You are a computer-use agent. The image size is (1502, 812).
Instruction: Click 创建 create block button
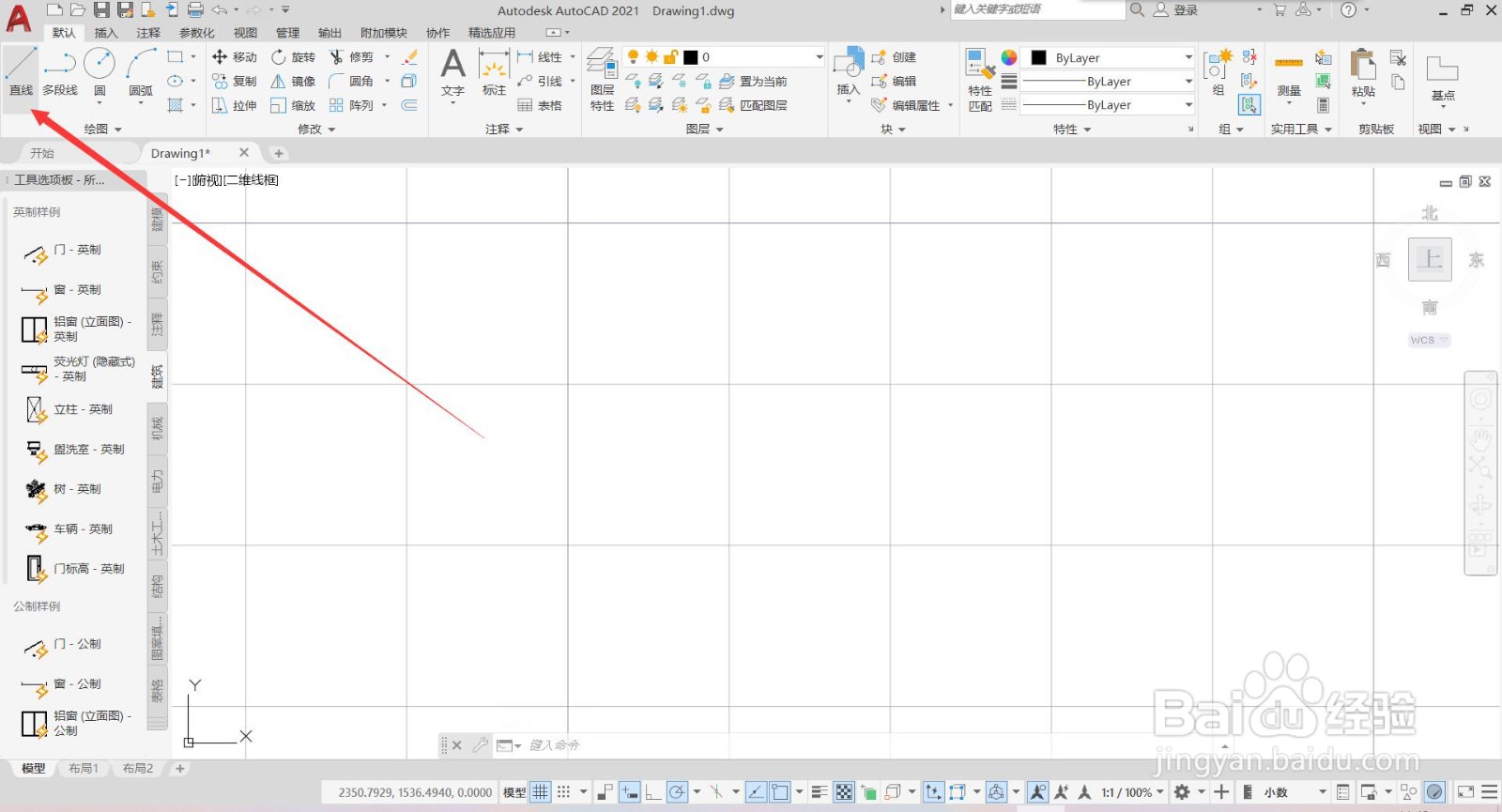894,57
